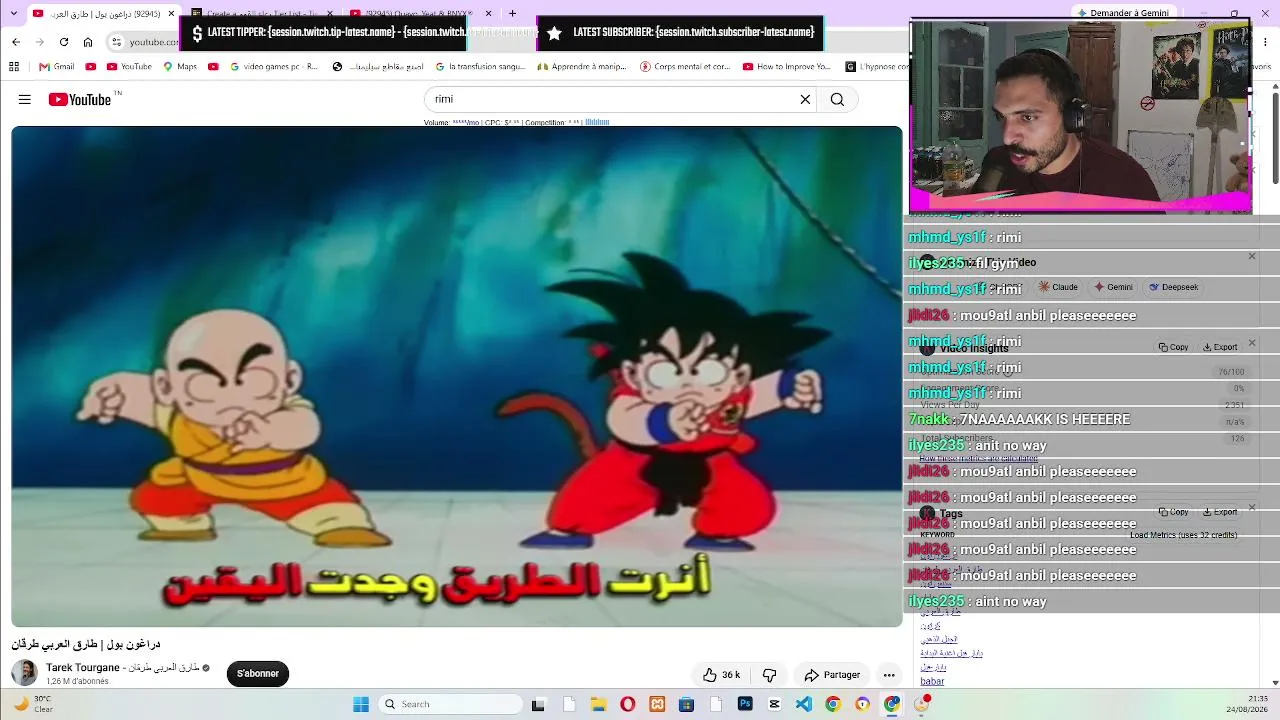This screenshot has height=720, width=1280.
Task: Open the 'video games pc' bookmark
Action: 273,67
